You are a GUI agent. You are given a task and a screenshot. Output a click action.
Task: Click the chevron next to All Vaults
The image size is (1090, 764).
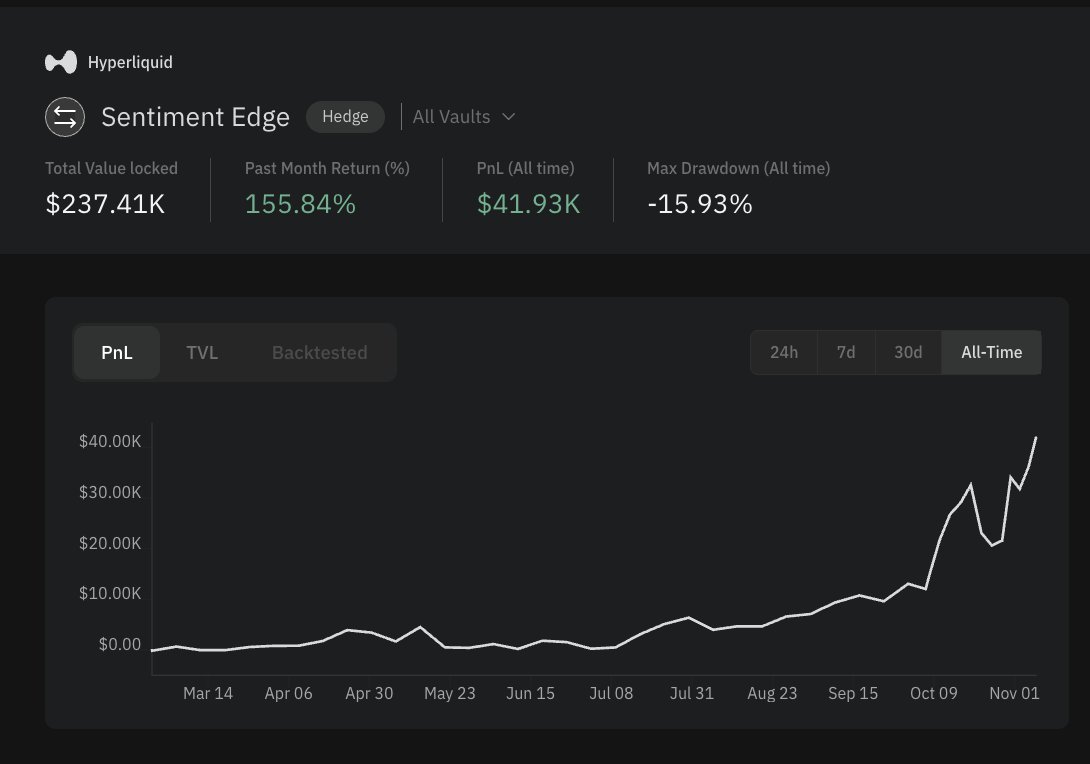[508, 117]
